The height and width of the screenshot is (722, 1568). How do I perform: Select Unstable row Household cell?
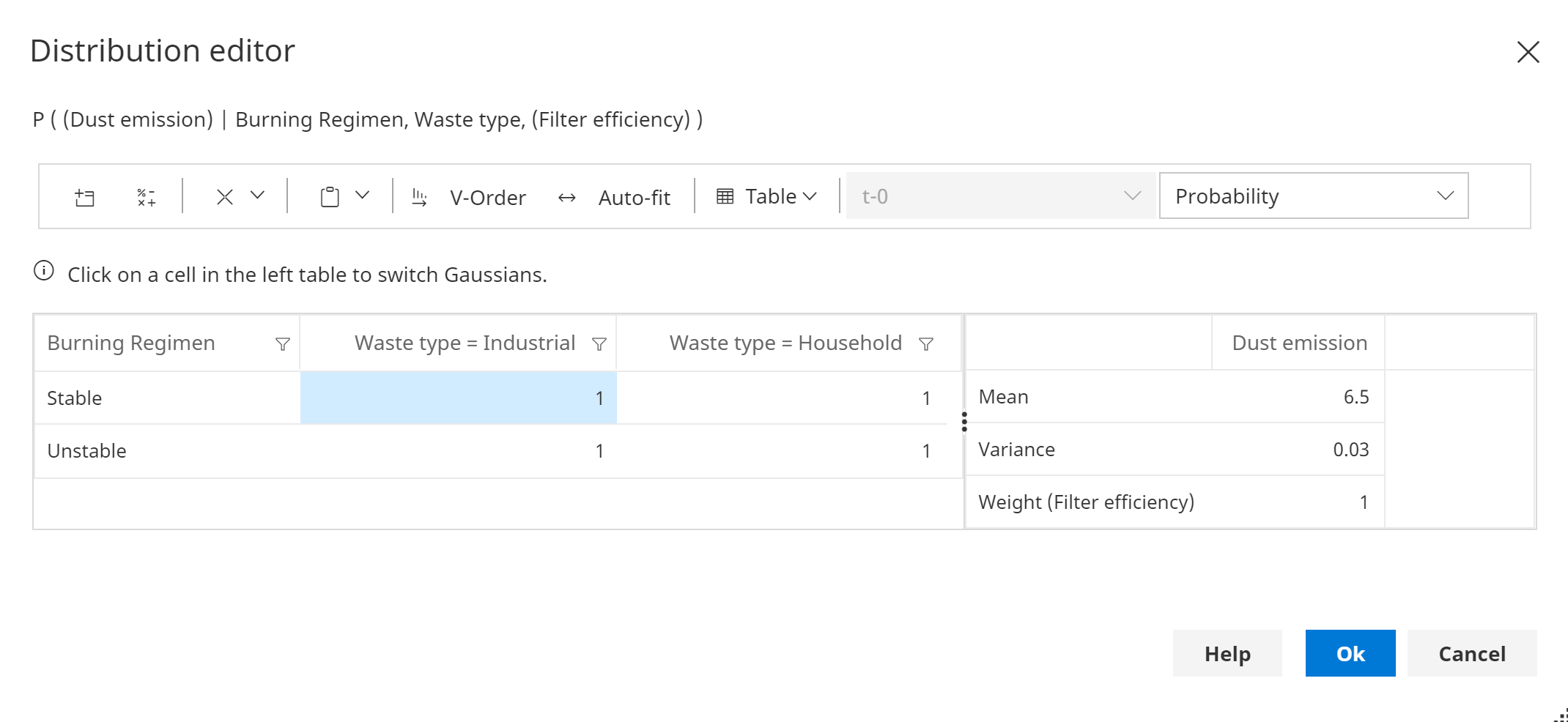click(x=789, y=451)
